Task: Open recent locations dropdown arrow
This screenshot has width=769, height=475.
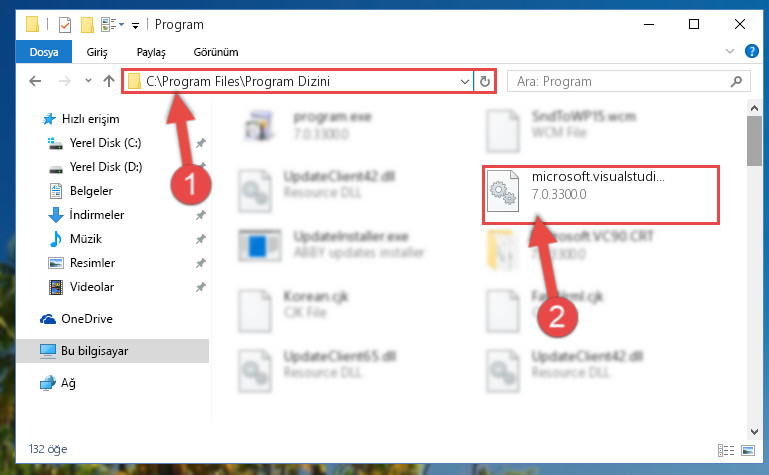Action: point(88,80)
